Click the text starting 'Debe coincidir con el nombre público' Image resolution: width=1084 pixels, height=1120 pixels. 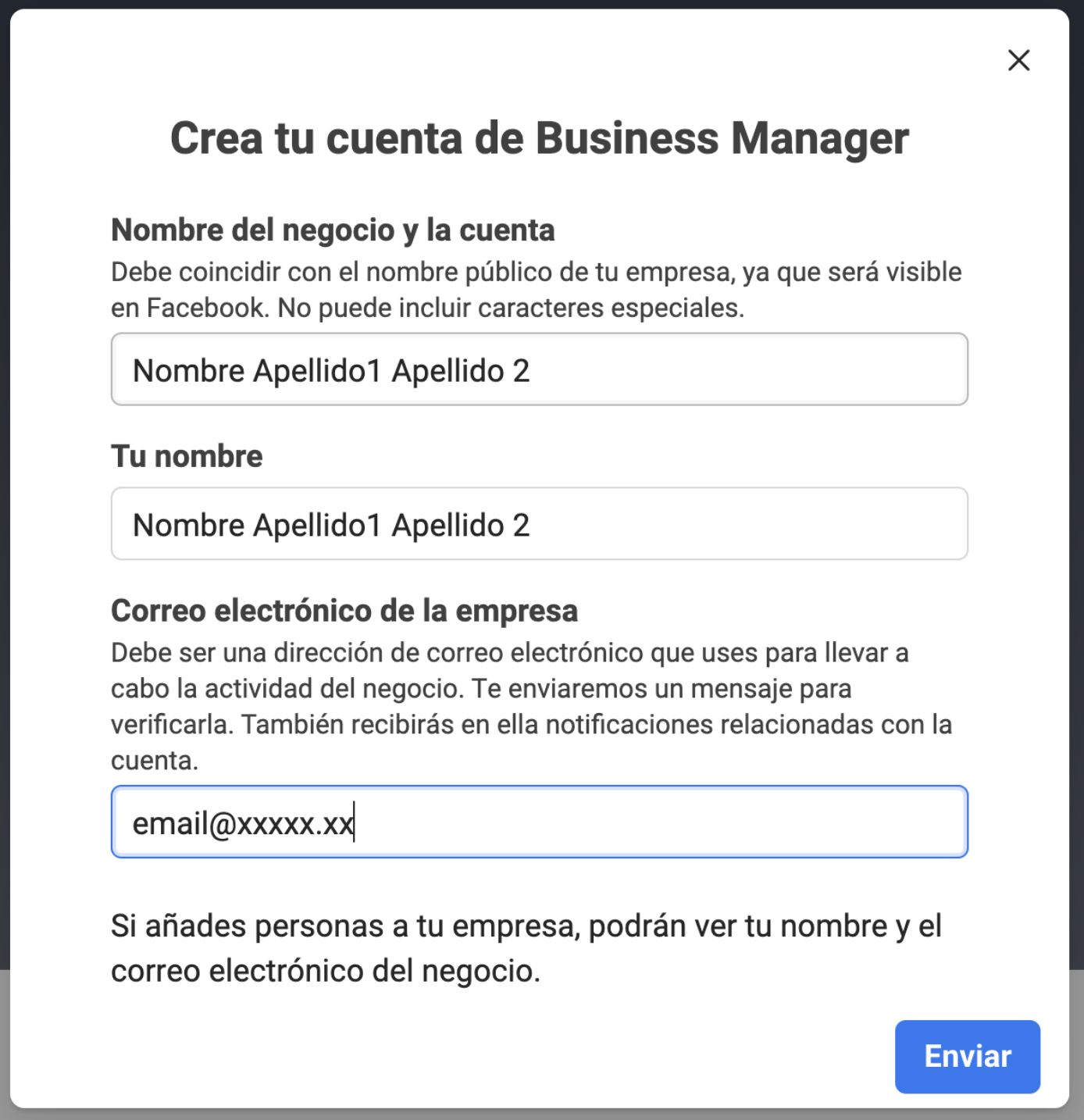click(537, 290)
